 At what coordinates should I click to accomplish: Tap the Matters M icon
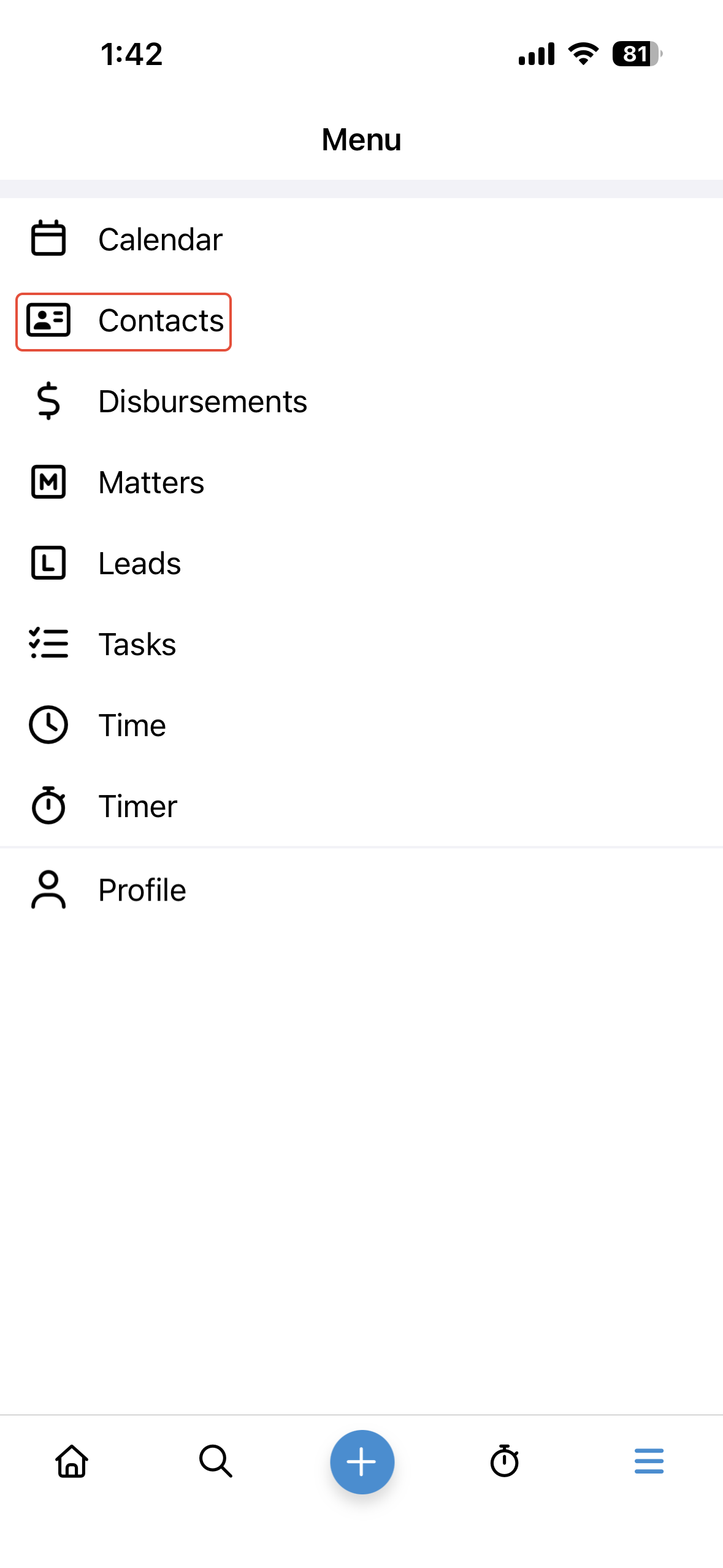click(x=48, y=482)
